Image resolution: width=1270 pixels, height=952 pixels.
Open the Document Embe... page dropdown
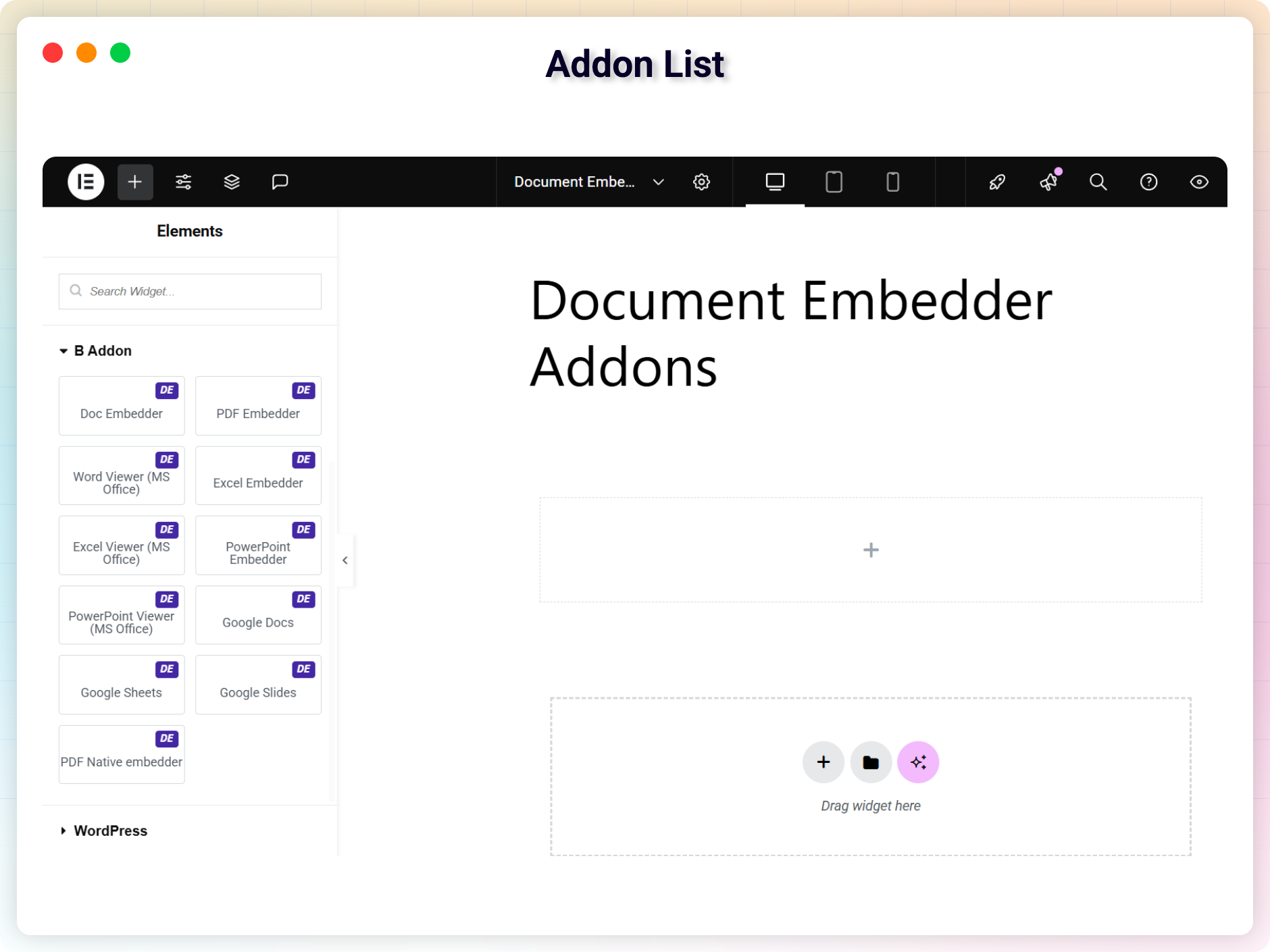click(x=589, y=182)
